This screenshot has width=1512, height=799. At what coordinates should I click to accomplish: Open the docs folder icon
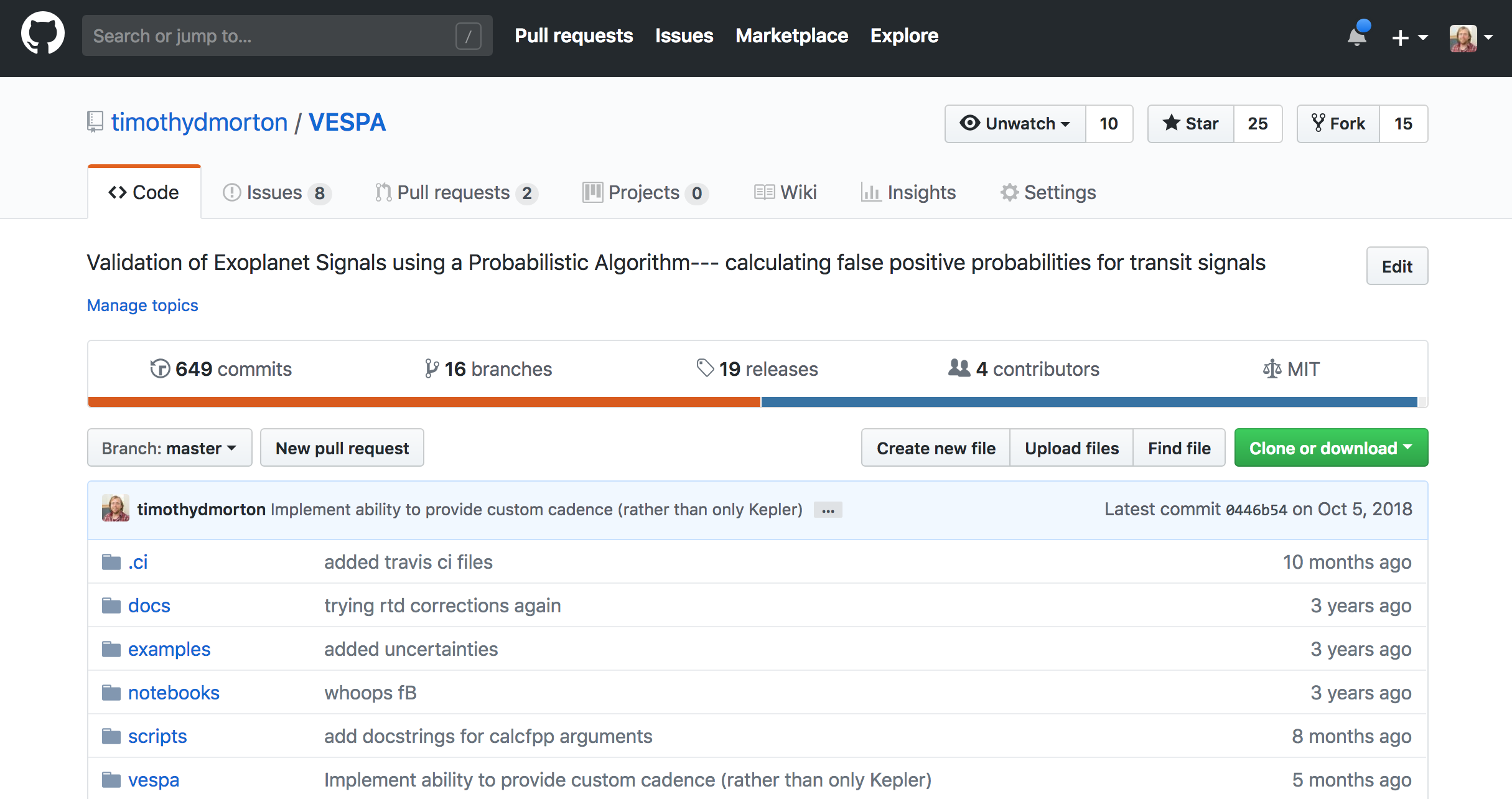point(111,605)
